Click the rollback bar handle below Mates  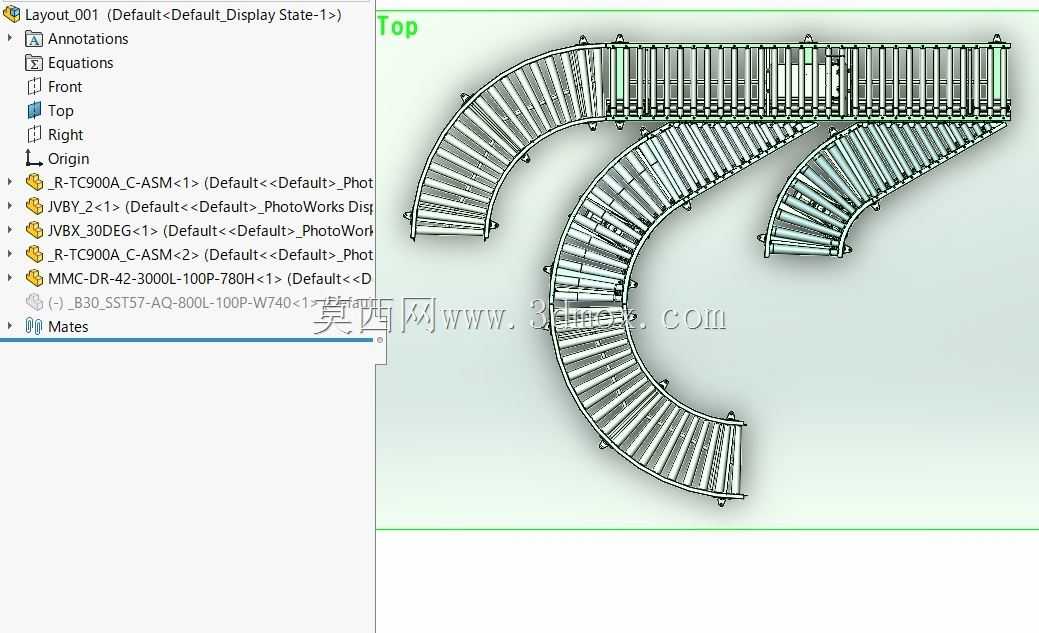tap(380, 340)
